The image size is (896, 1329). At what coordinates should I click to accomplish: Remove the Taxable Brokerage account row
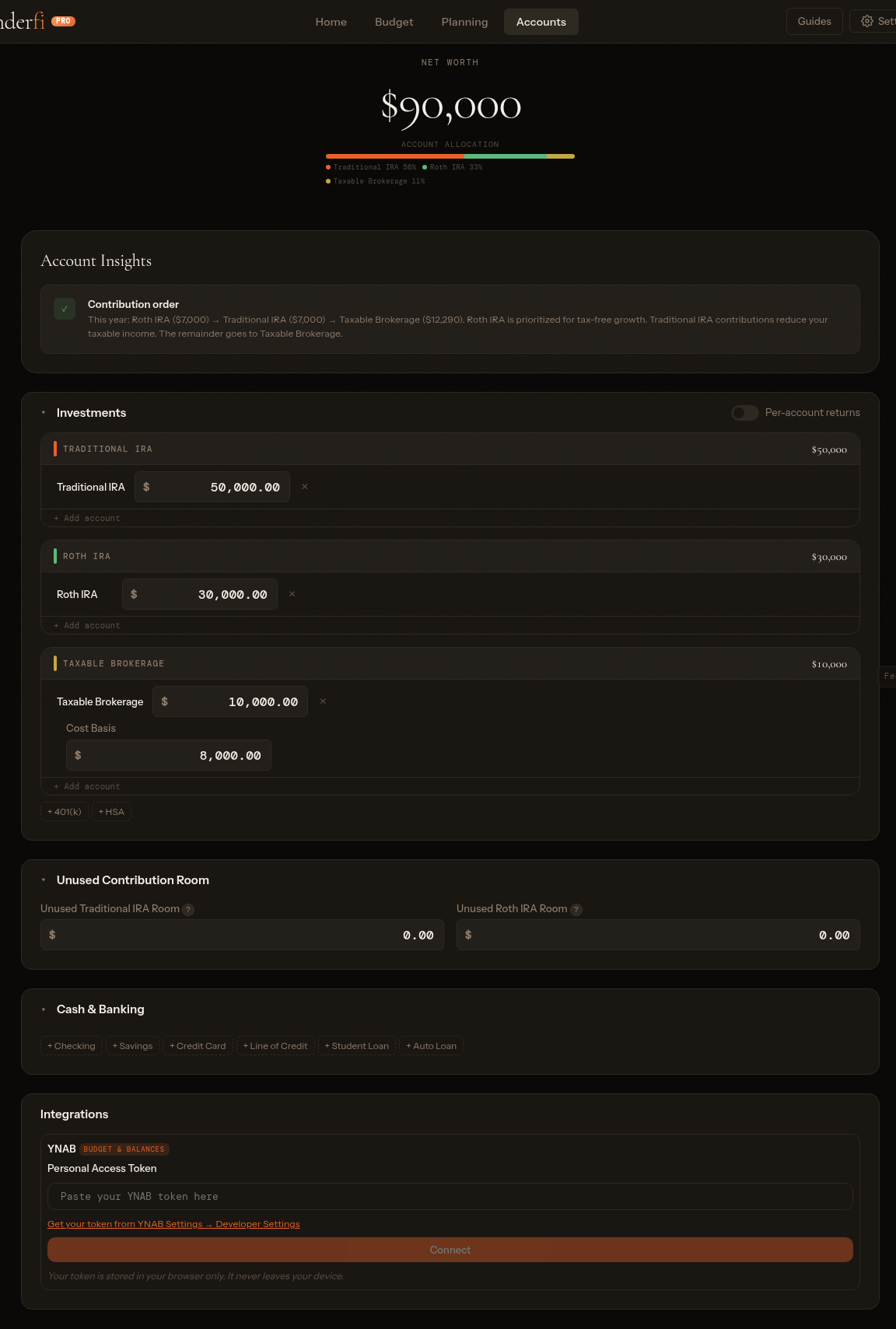[323, 701]
